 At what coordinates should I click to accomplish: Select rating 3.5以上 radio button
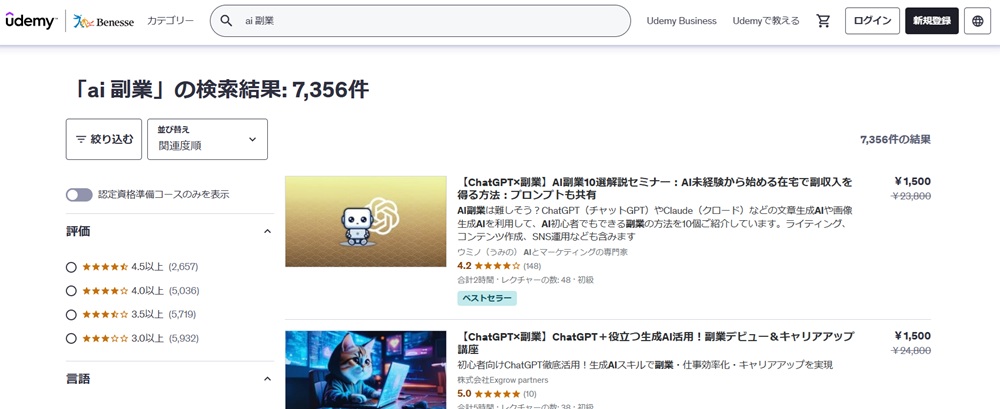point(71,315)
